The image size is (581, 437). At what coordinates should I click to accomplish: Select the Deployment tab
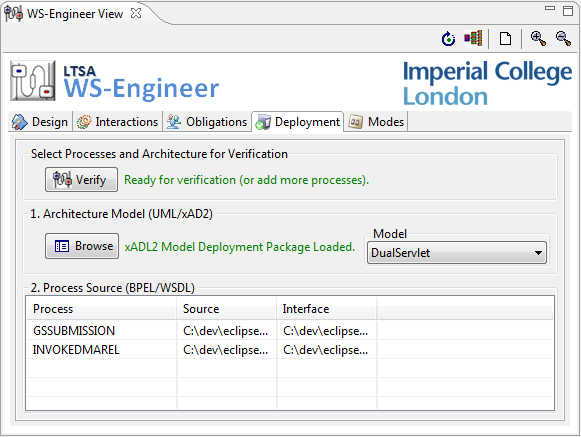tap(298, 122)
